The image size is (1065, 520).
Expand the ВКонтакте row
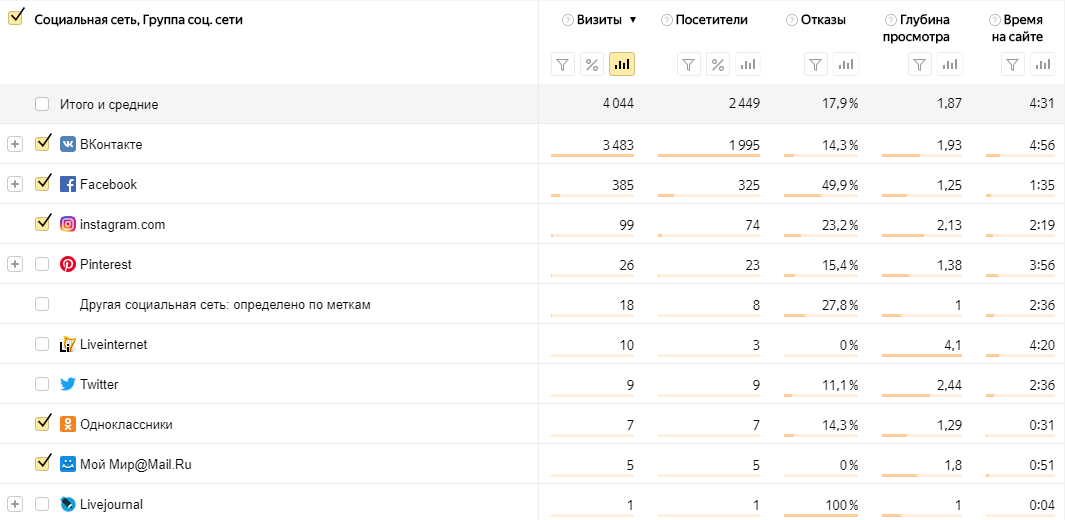tap(14, 144)
